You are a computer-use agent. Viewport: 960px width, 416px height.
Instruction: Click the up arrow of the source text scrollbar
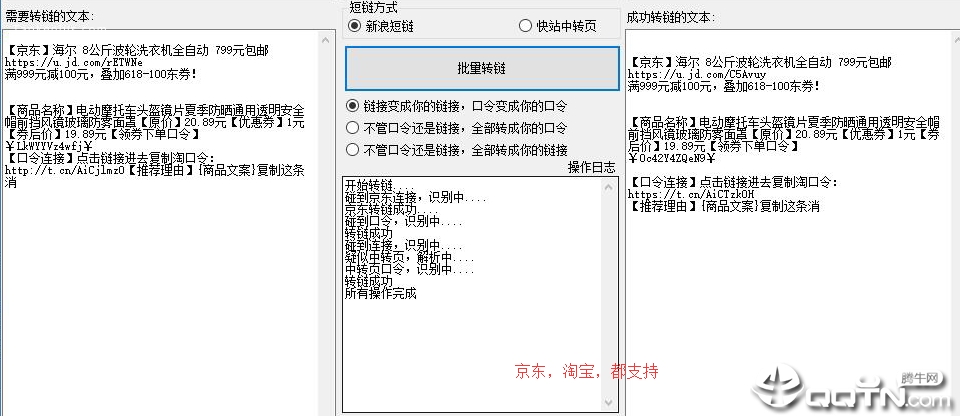325,38
